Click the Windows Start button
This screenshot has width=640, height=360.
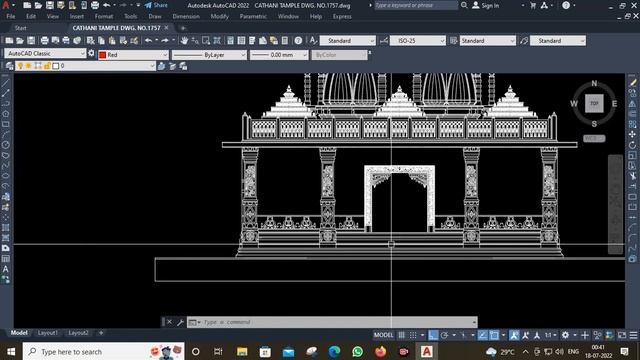[11, 351]
